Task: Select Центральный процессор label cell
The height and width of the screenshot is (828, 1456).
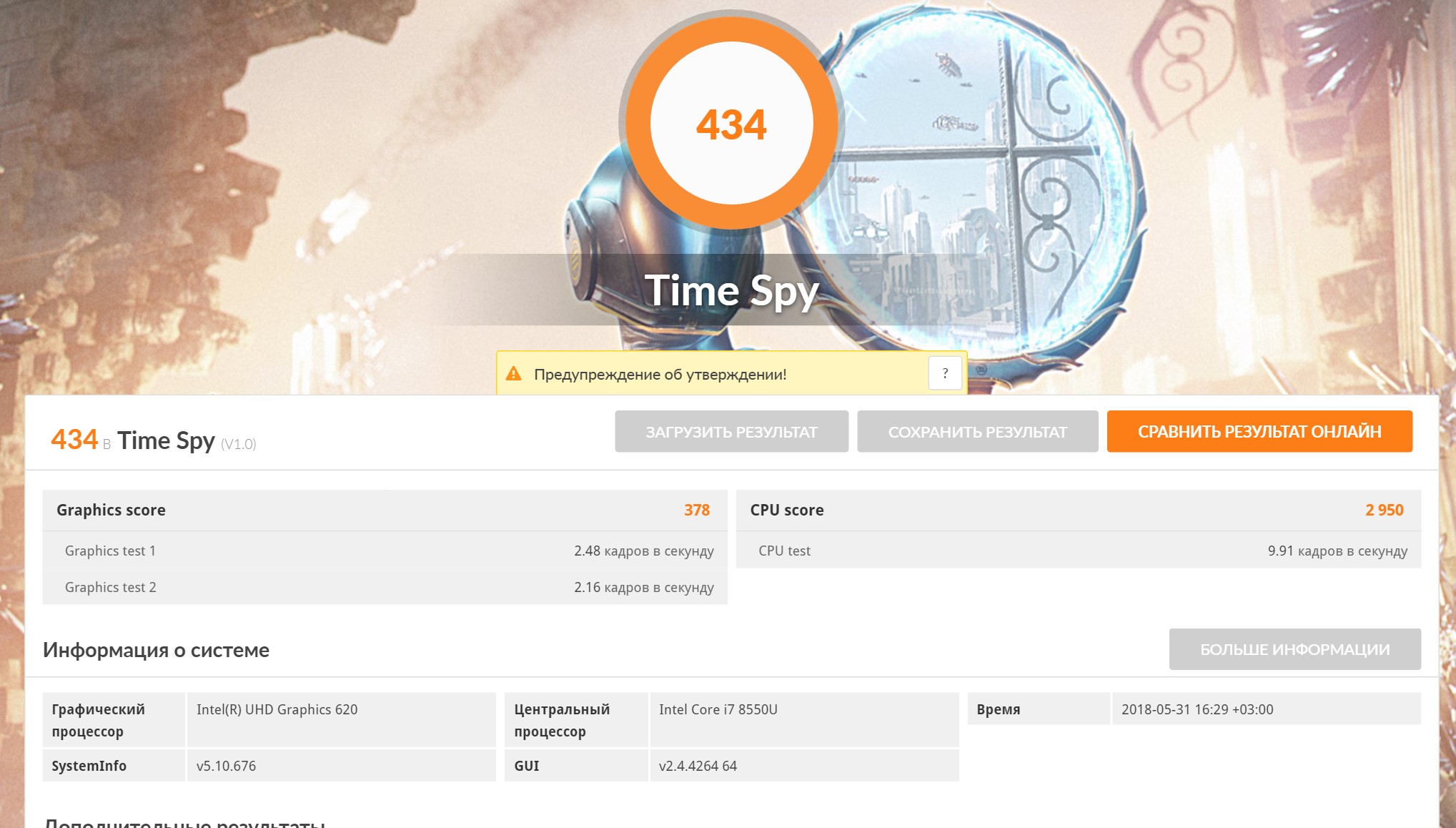Action: tap(576, 720)
